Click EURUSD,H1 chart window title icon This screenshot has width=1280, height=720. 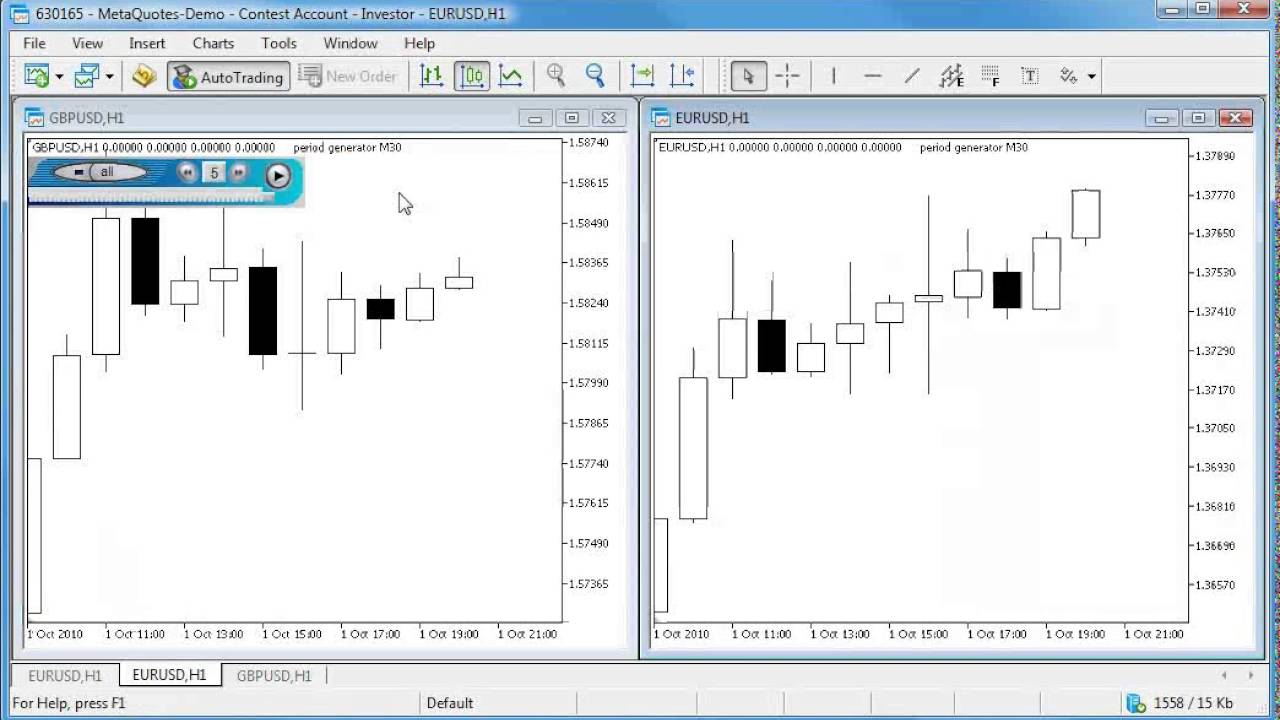click(x=661, y=118)
